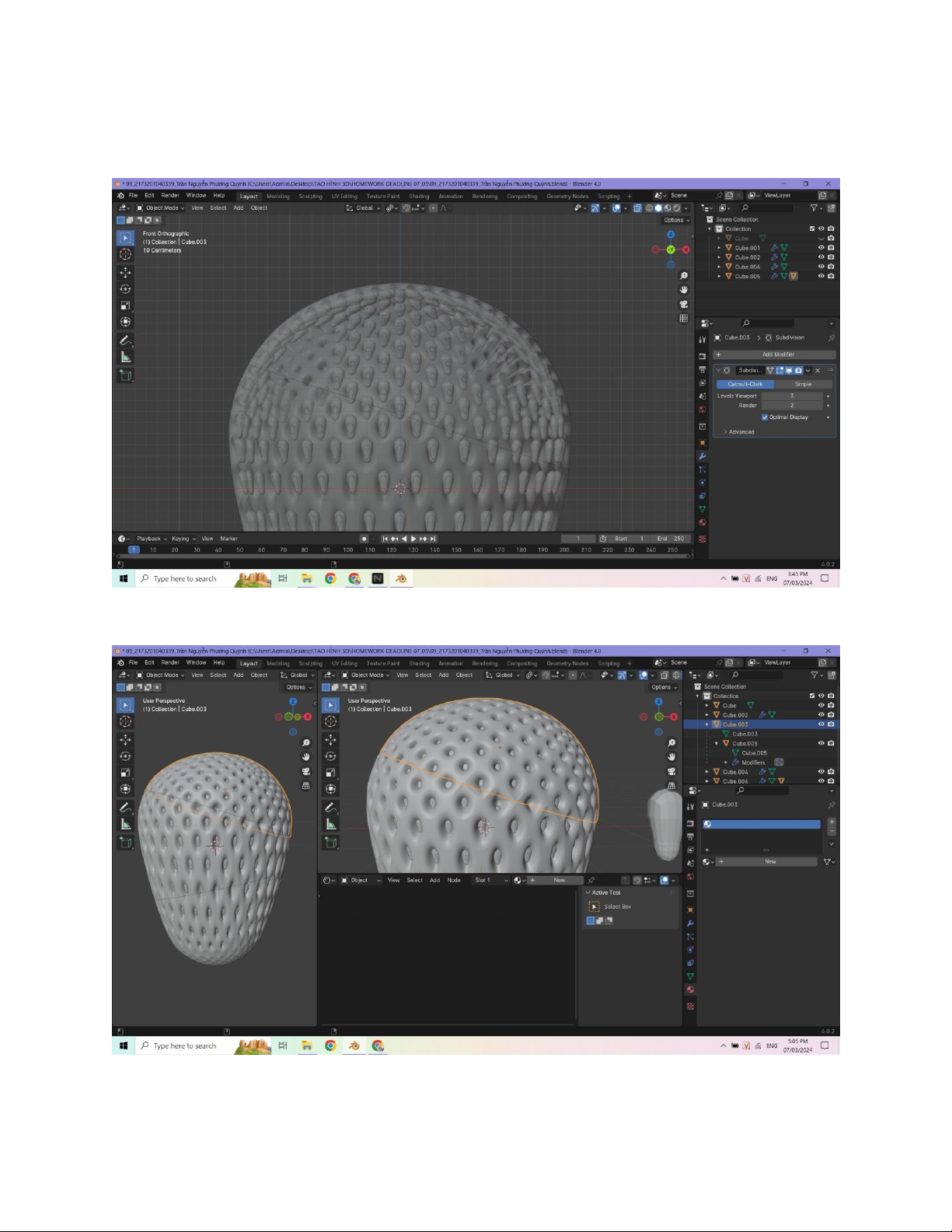The image size is (952, 1232).
Task: Disable rendering for Cube.001 in outliner
Action: (831, 248)
